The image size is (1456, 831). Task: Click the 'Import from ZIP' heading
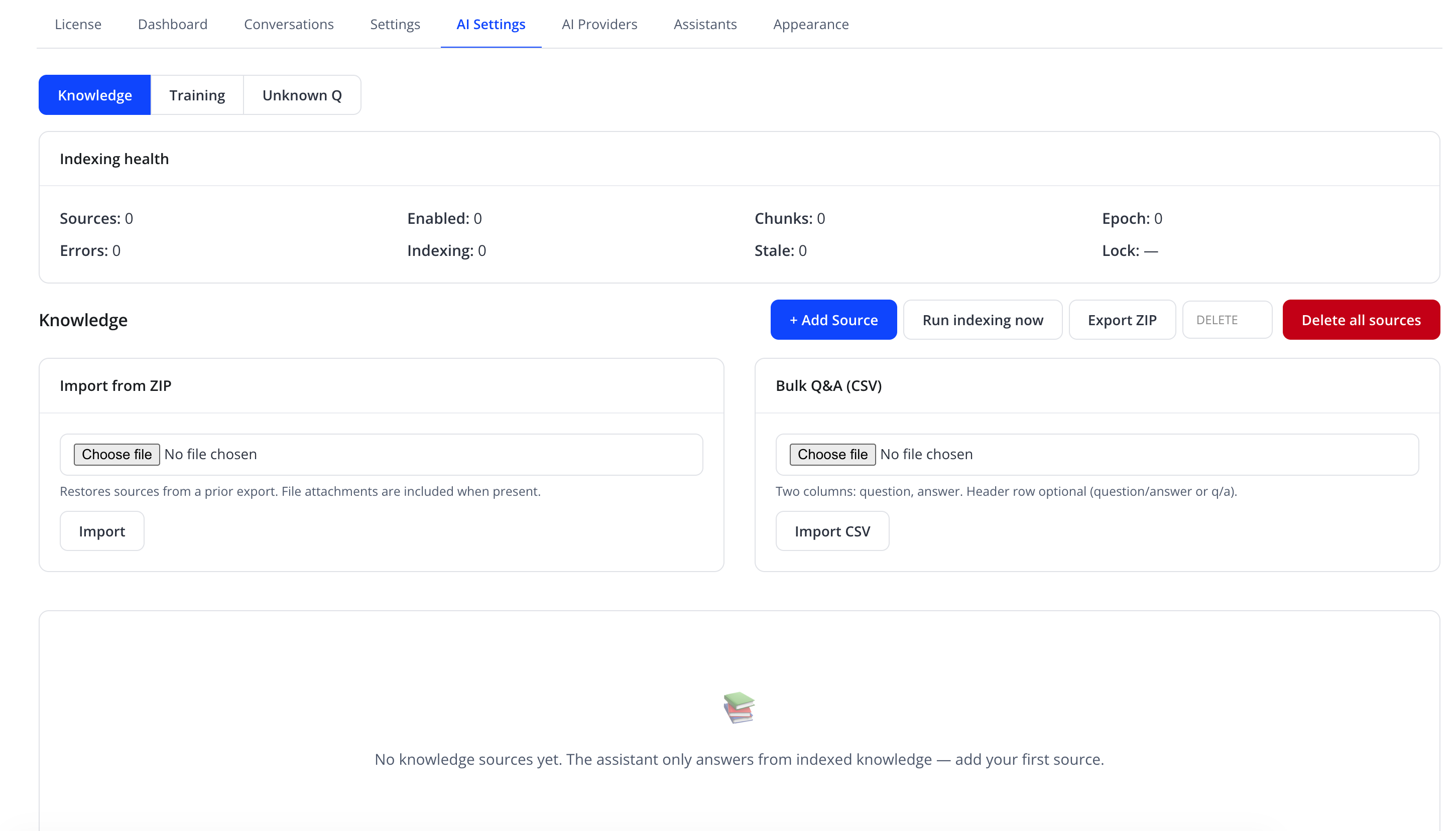(x=115, y=386)
